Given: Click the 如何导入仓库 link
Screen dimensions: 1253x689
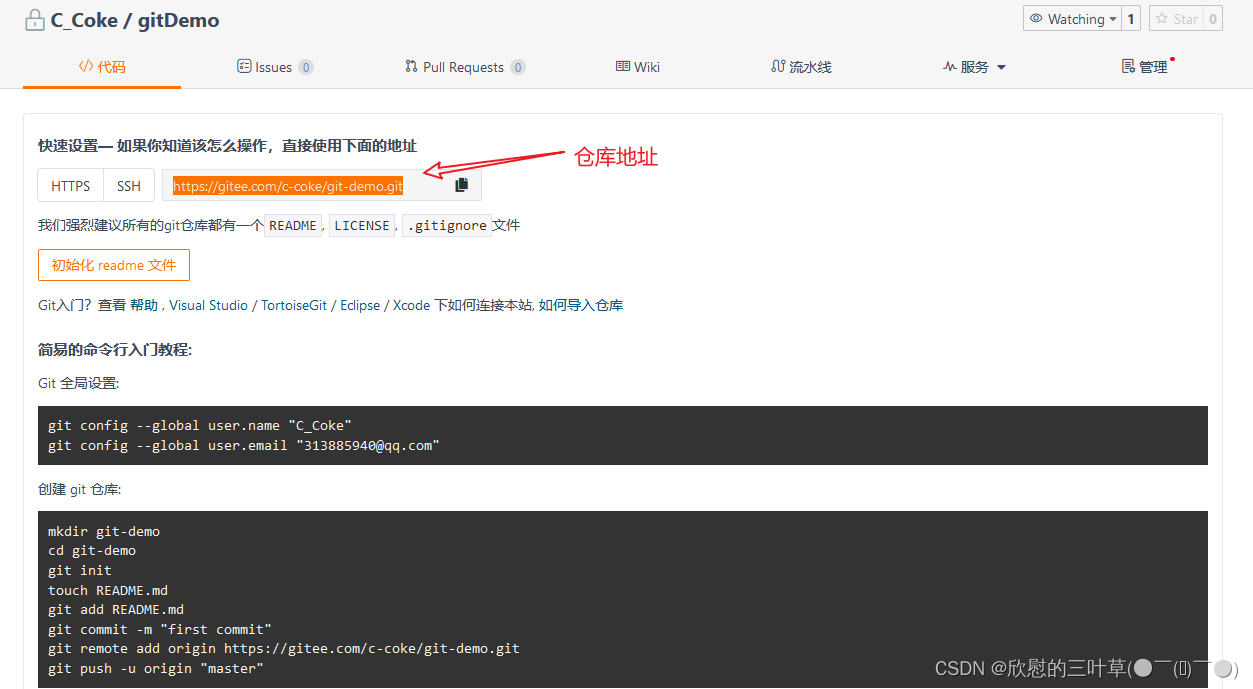Looking at the screenshot, I should [x=581, y=305].
